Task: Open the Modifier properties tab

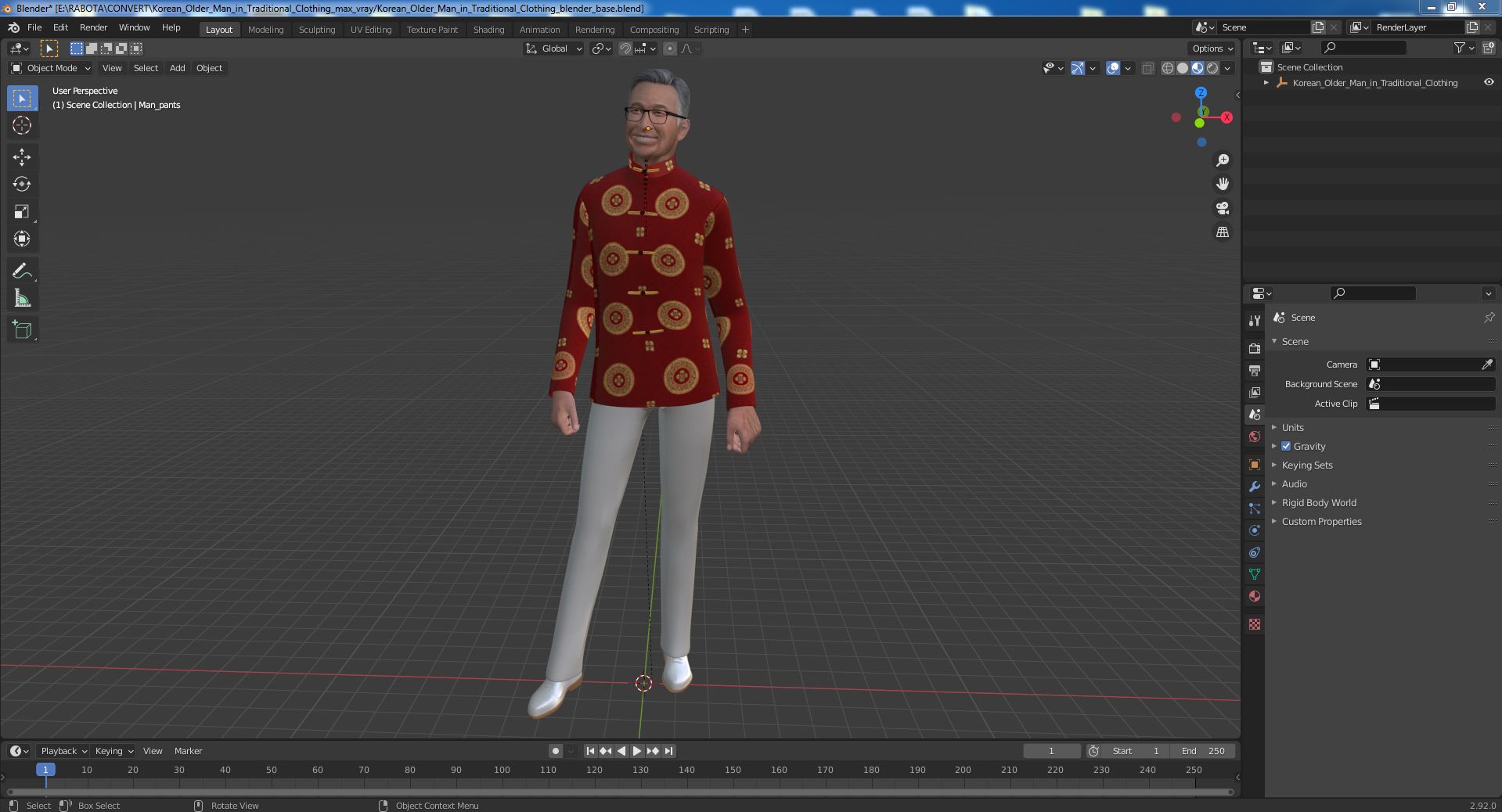Action: click(x=1255, y=487)
